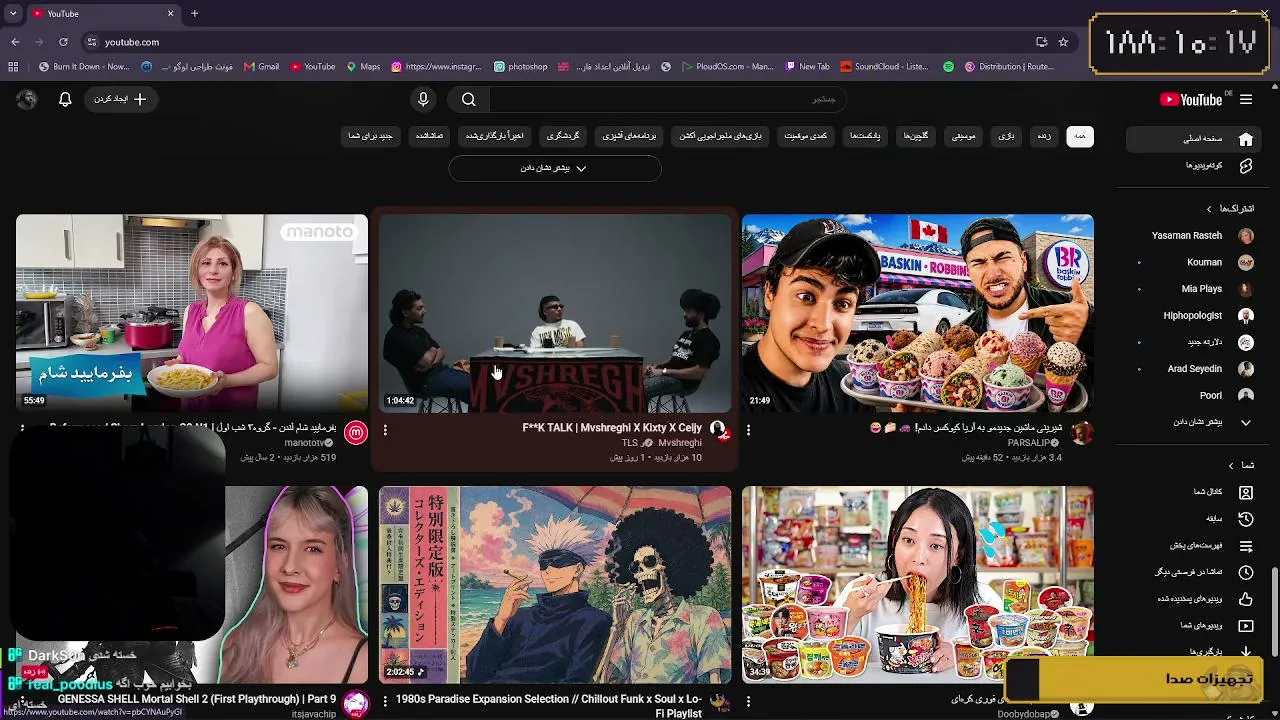Open the account avatar menu
Image resolution: width=1280 pixels, height=720 pixels.
(x=27, y=99)
